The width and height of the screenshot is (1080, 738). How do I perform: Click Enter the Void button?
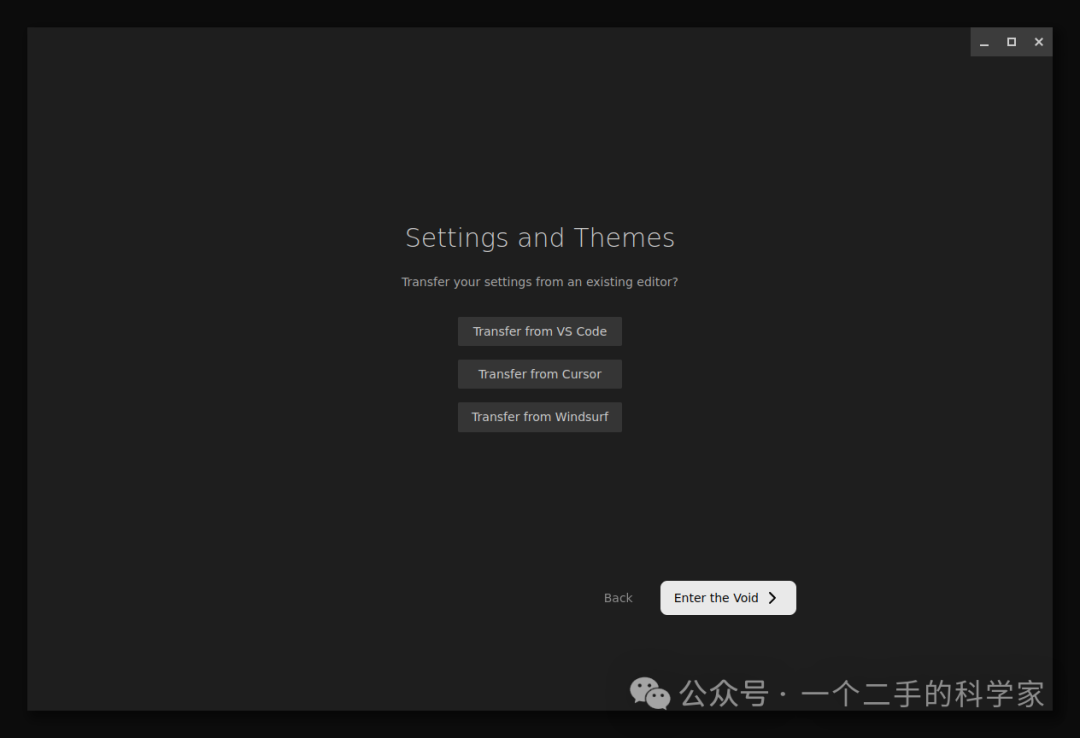pyautogui.click(x=728, y=598)
